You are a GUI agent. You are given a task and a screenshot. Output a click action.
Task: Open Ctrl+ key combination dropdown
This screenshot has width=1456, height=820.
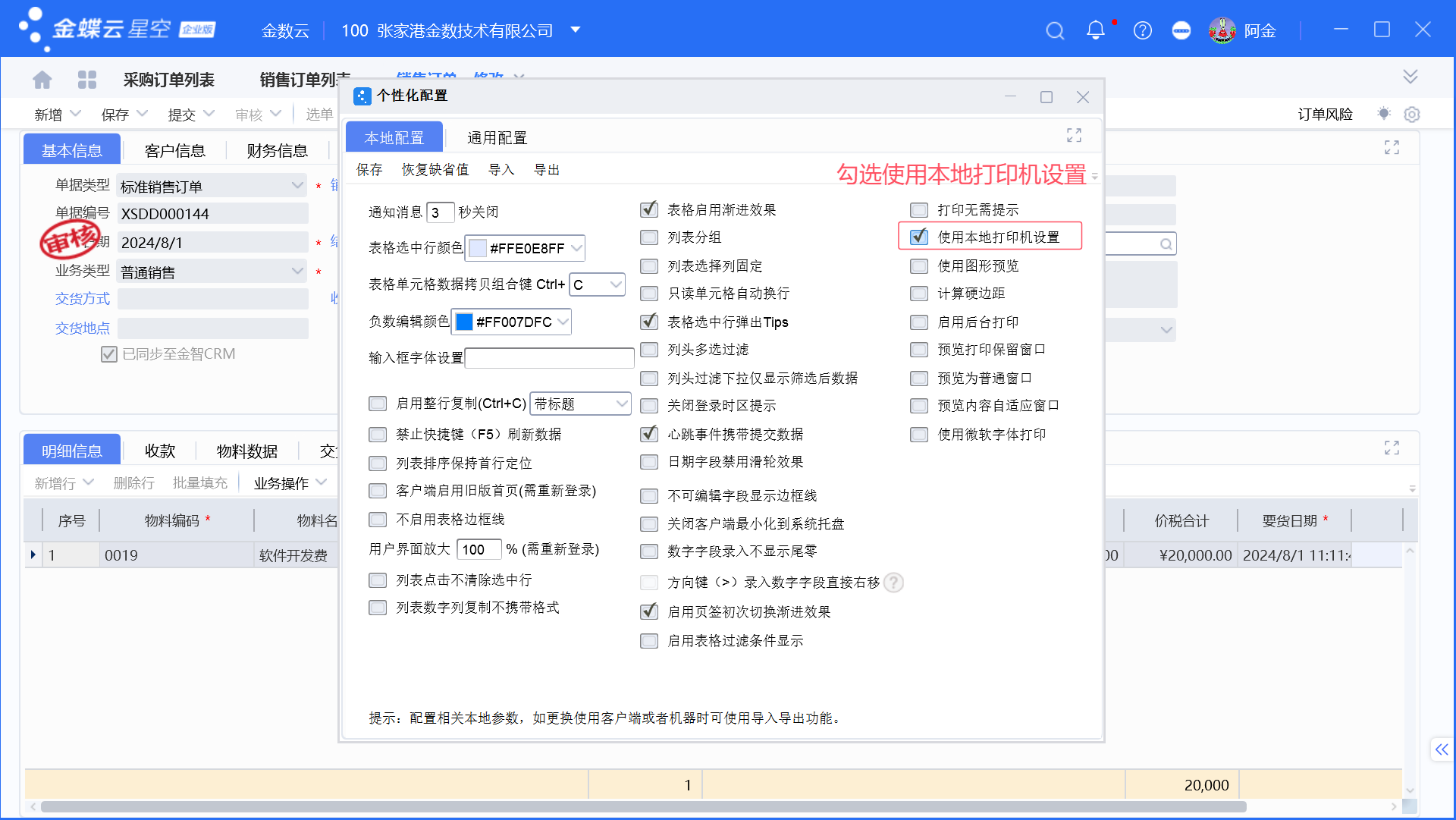(x=616, y=284)
